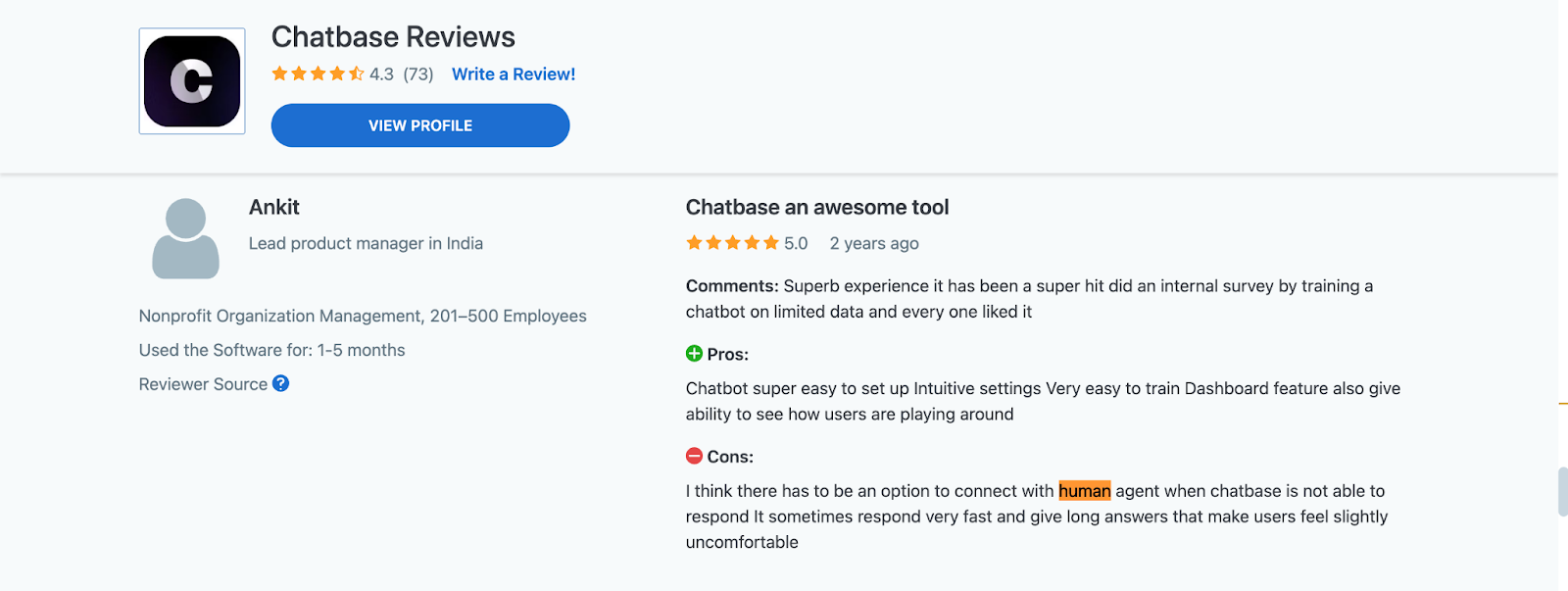The width and height of the screenshot is (1568, 591).
Task: Click the highlighted word human
Action: tap(1085, 491)
